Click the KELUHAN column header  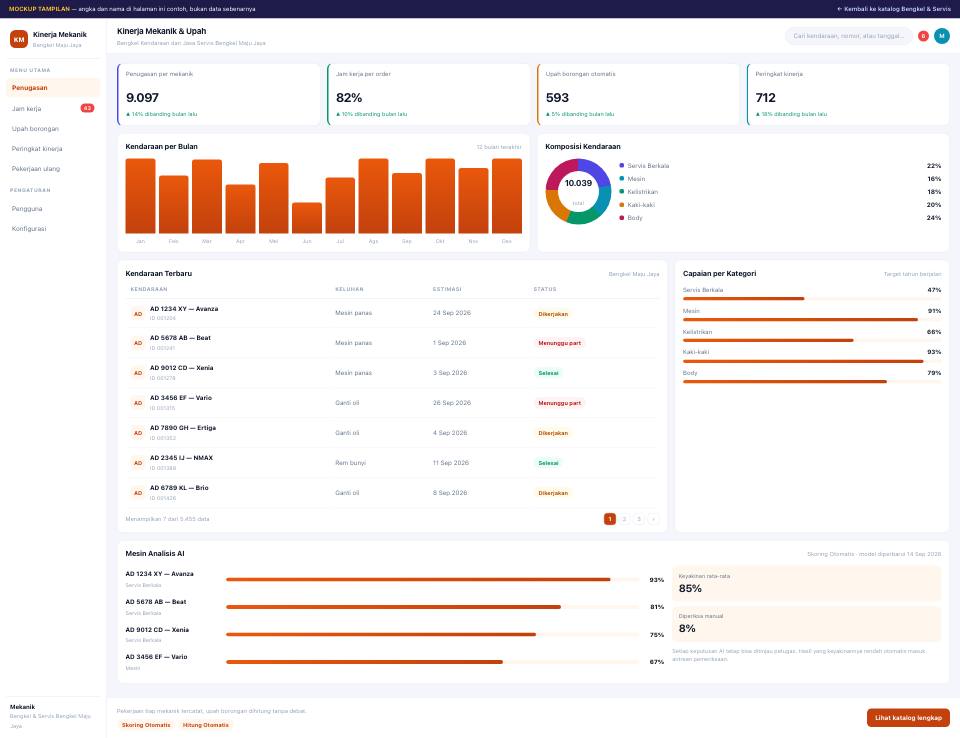350,289
